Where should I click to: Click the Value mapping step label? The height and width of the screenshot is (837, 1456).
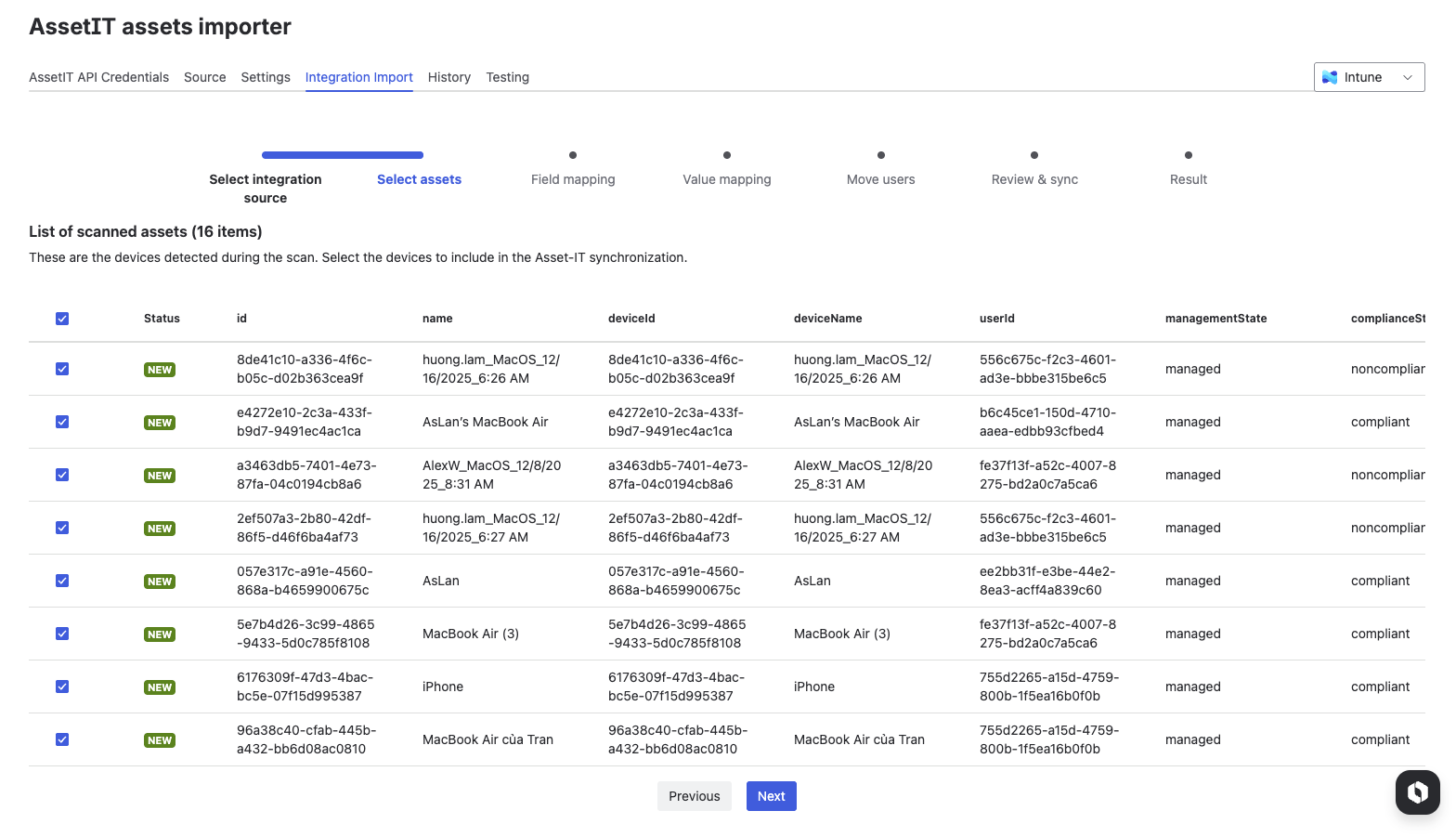(727, 180)
